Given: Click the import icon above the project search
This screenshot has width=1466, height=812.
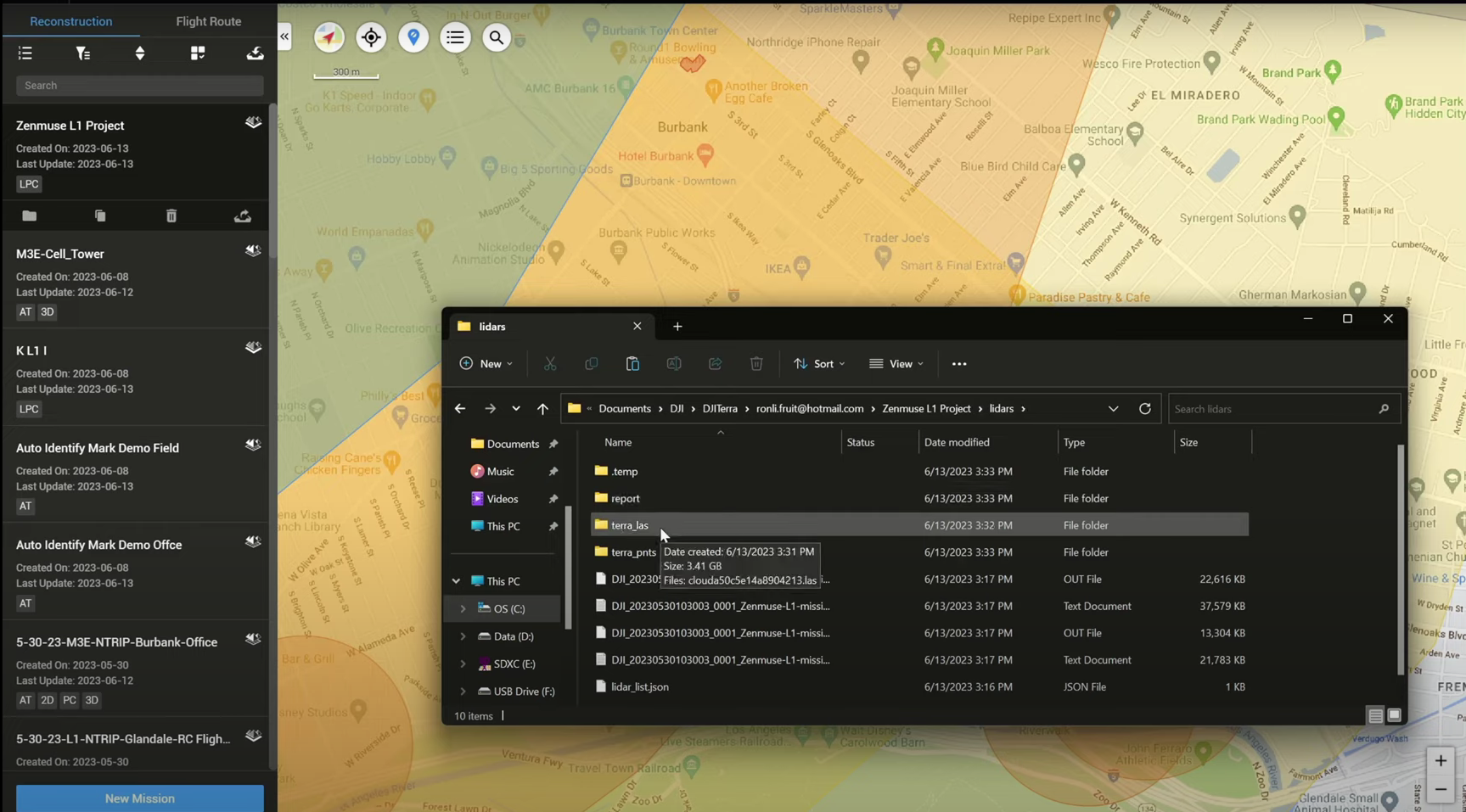Looking at the screenshot, I should coord(255,53).
